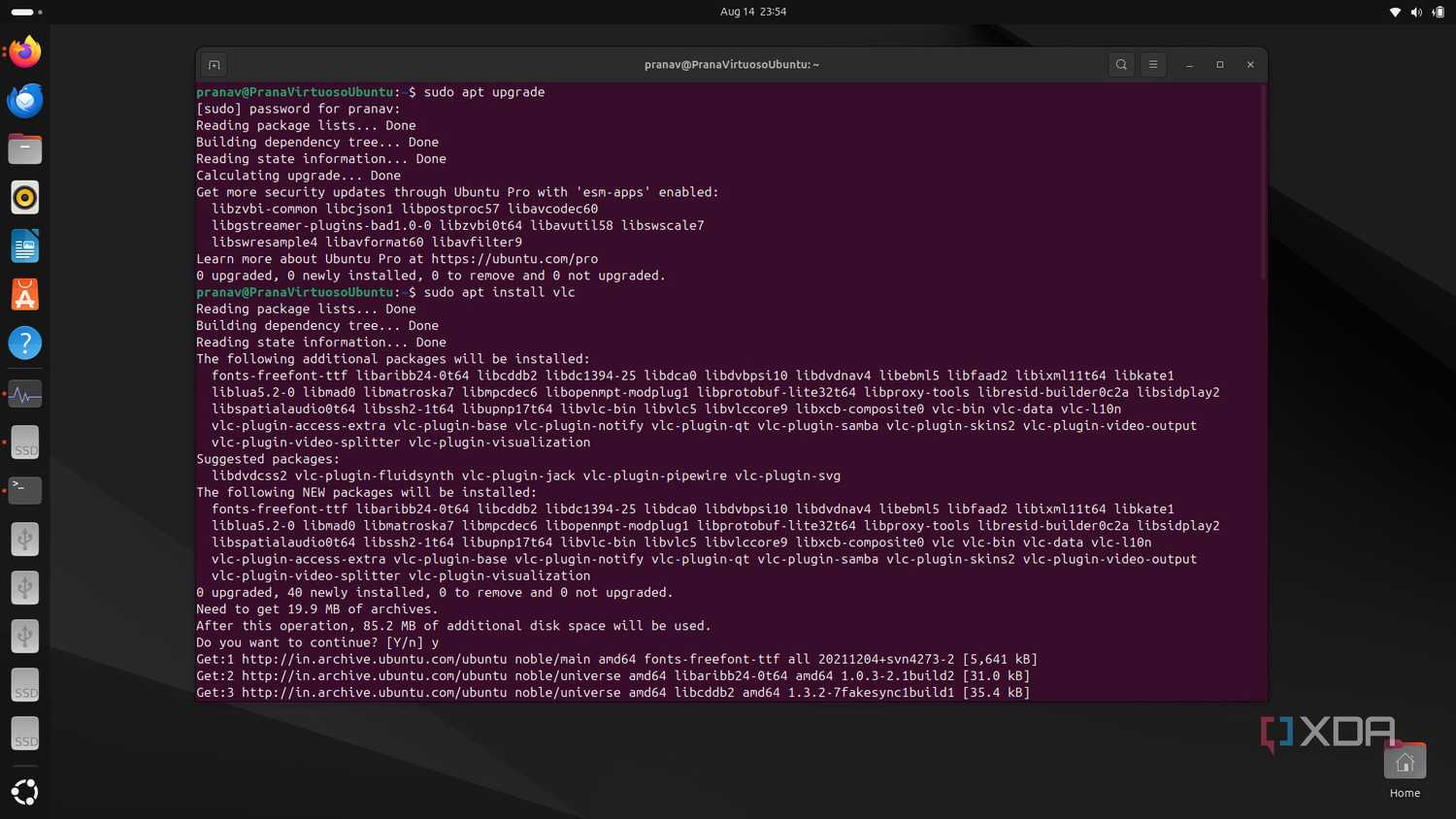Open the terminal hamburger menu
The width and height of the screenshot is (1456, 819).
pyautogui.click(x=1153, y=65)
